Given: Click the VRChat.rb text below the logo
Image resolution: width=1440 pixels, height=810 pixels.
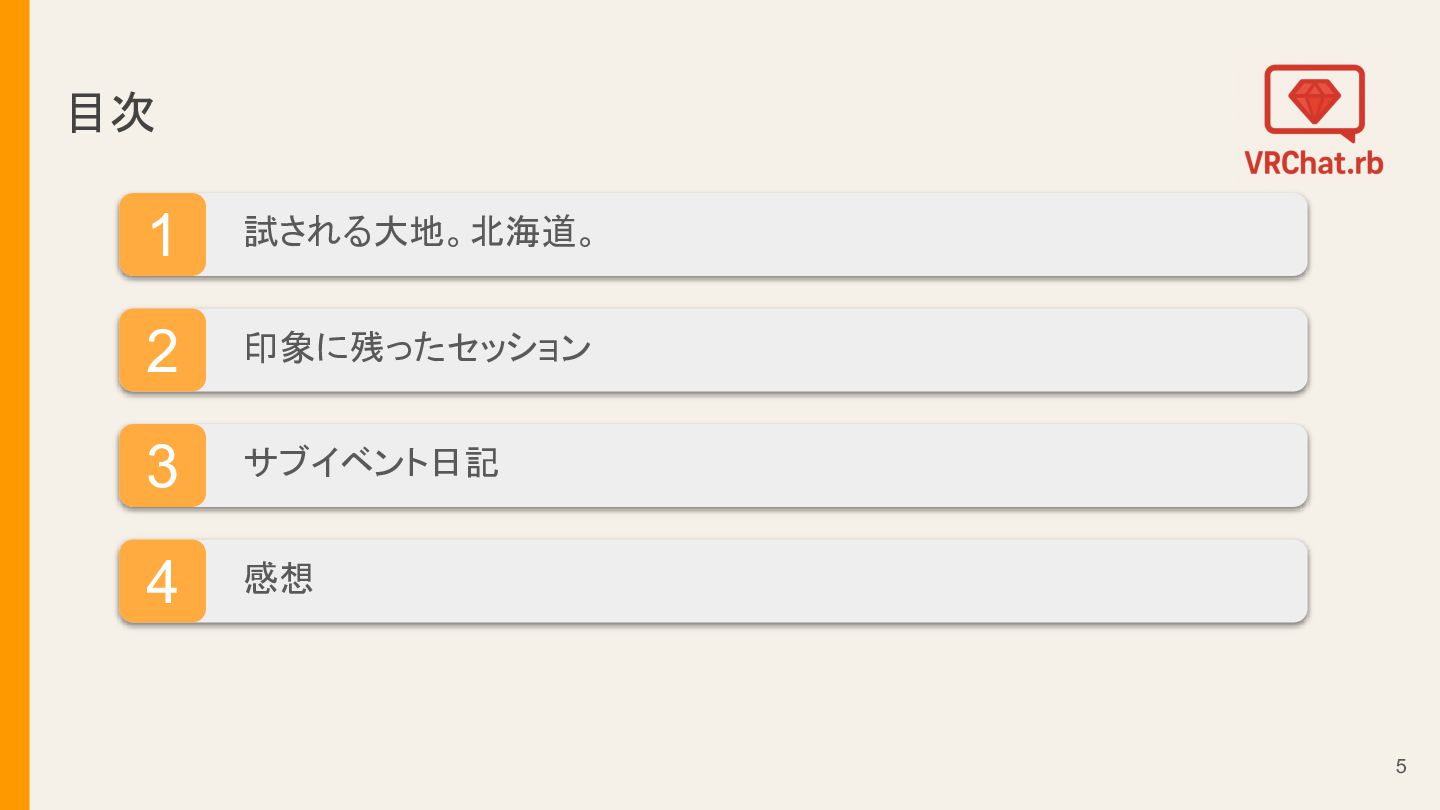Looking at the screenshot, I should (x=1314, y=162).
